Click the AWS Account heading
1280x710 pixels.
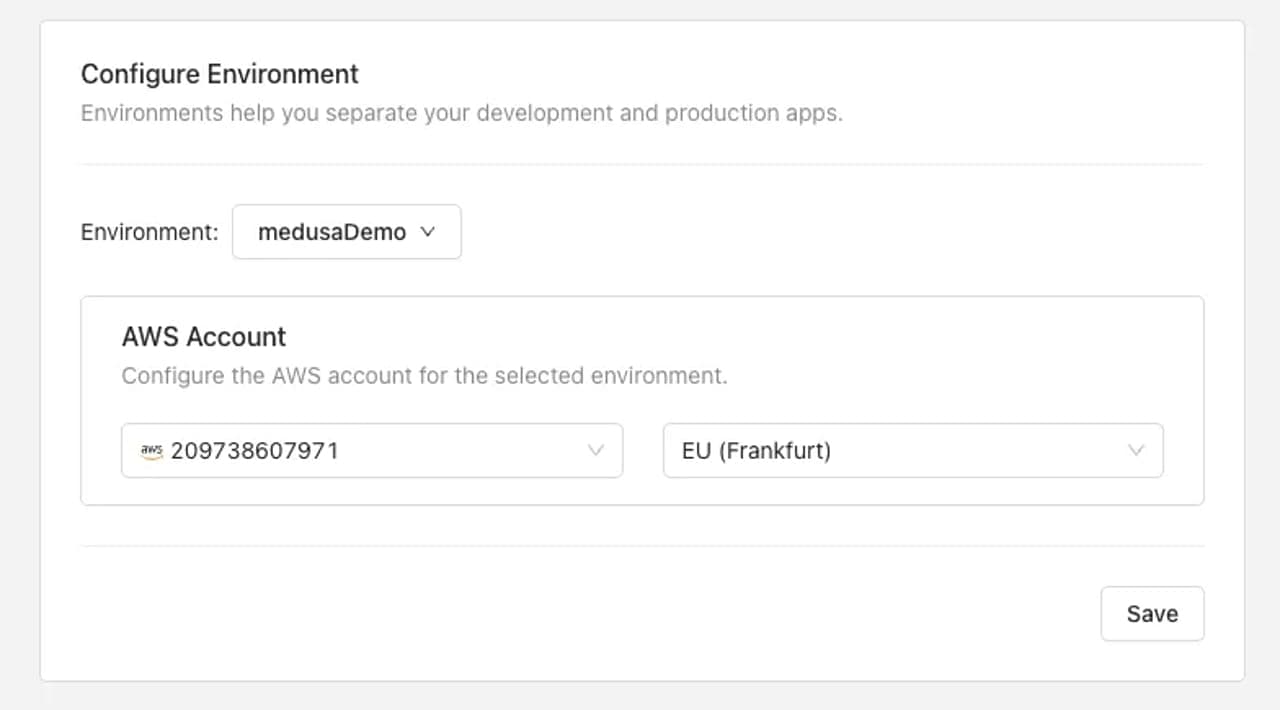tap(204, 336)
